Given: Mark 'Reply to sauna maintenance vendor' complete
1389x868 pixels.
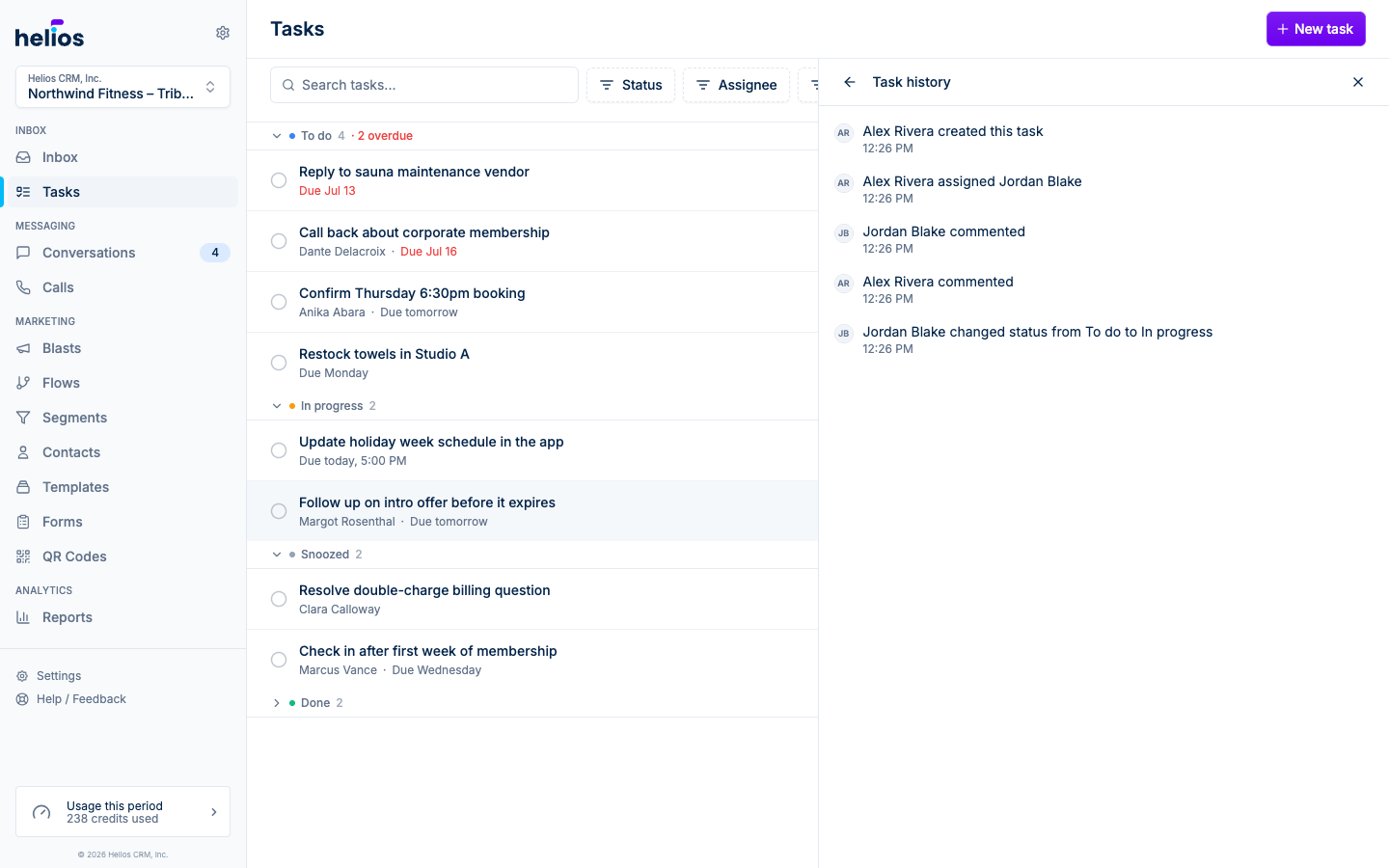Looking at the screenshot, I should 279,180.
